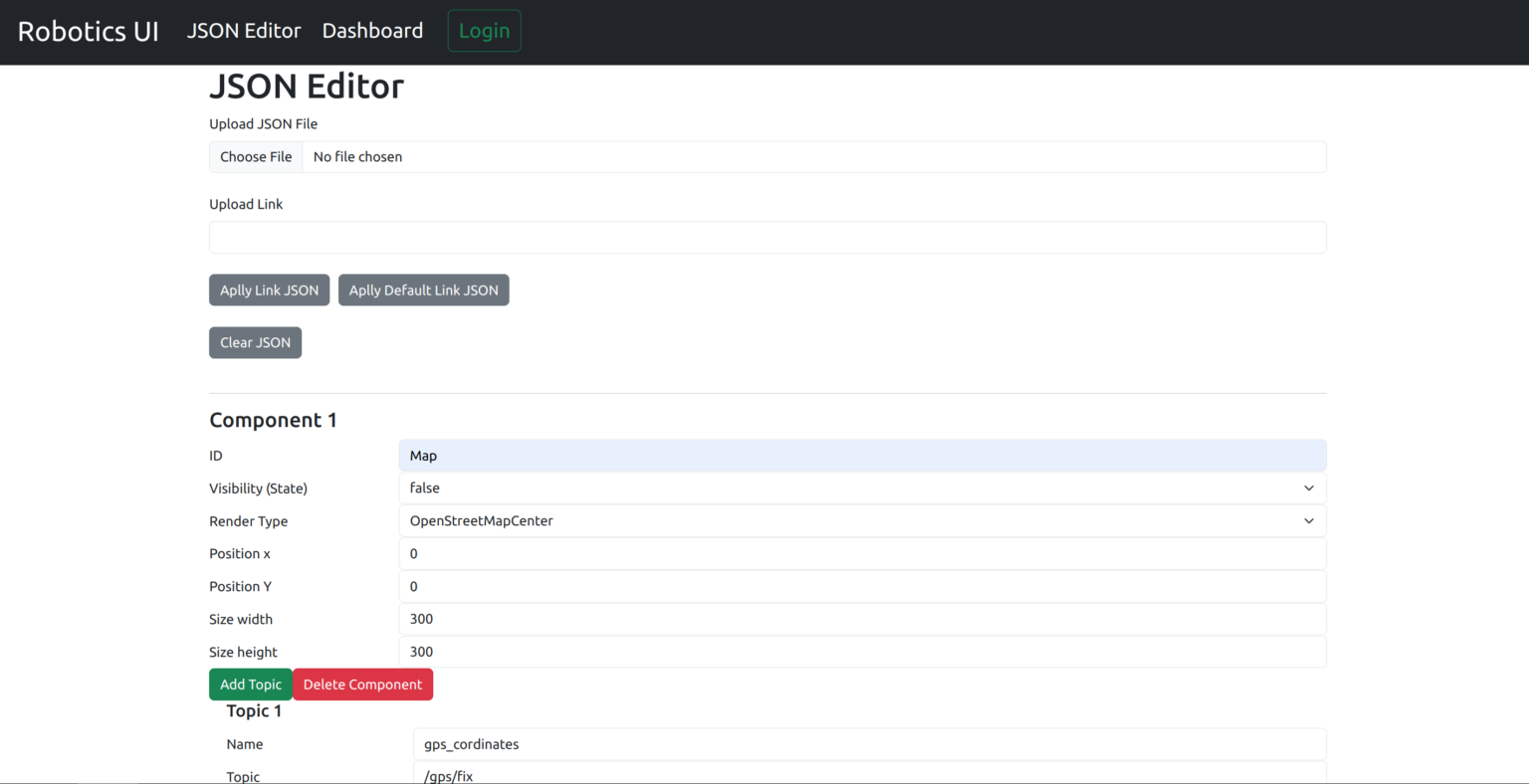Click the Topic field showing /gps/fix
This screenshot has height=784, width=1529.
coord(869,774)
